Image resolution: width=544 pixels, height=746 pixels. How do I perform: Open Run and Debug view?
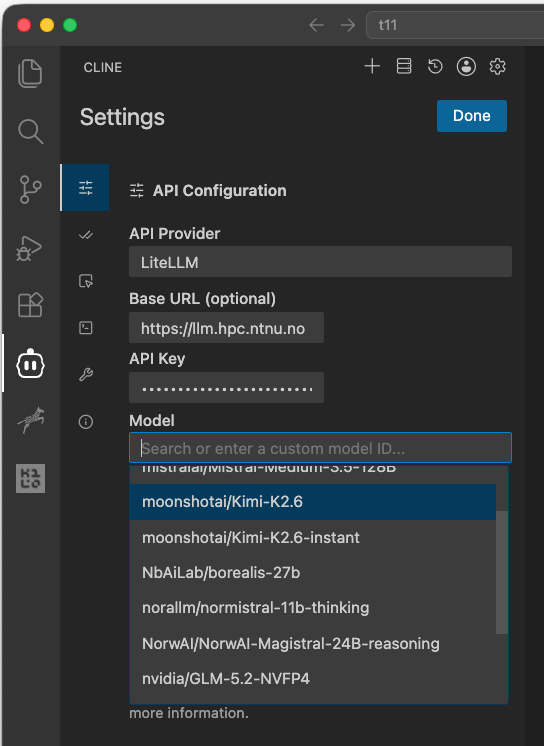click(30, 248)
